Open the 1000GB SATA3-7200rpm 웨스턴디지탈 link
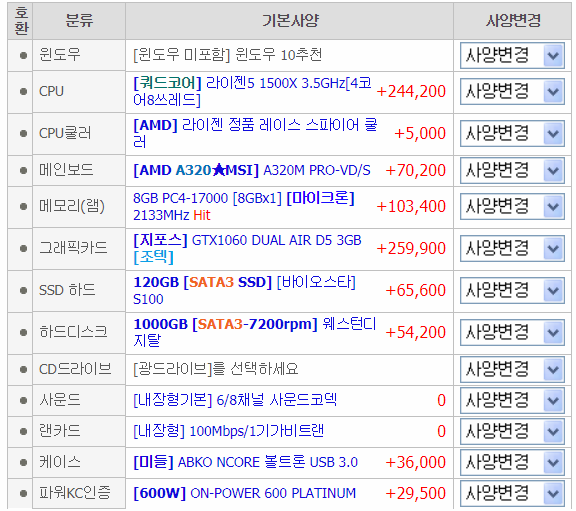 [x=255, y=332]
